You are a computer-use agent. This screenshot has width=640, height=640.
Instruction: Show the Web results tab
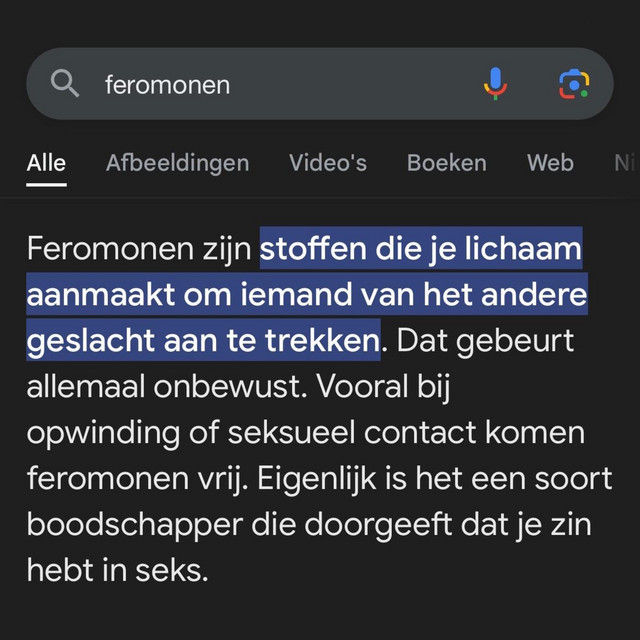[x=550, y=163]
